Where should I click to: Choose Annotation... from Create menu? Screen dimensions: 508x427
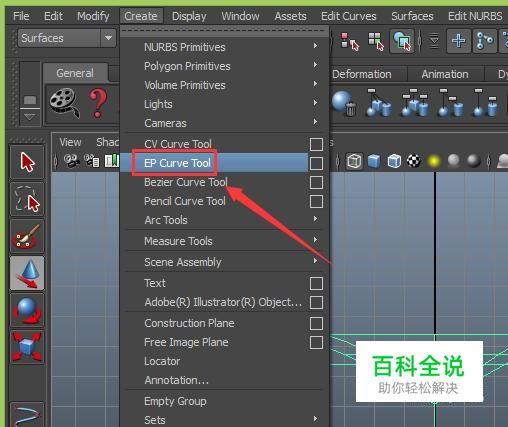point(177,380)
